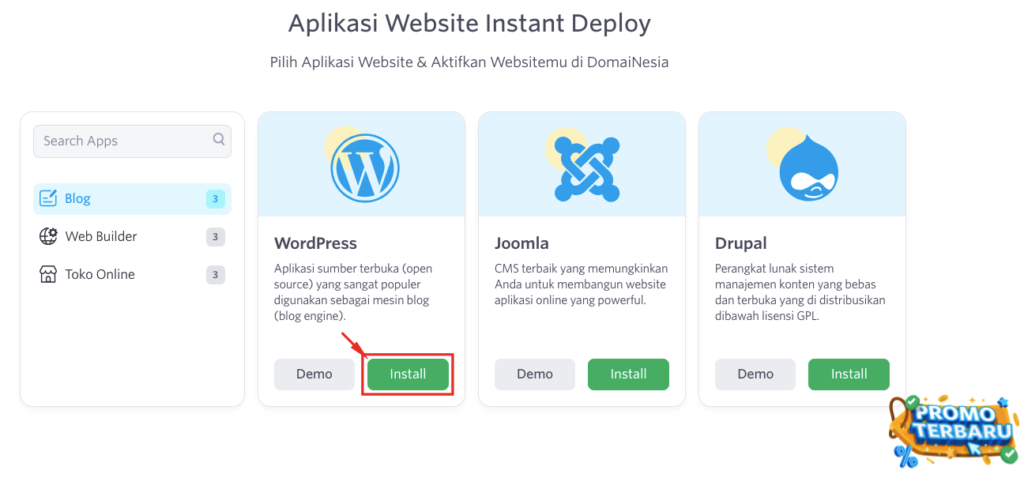The image size is (1024, 478).
Task: Focus the Search Apps field
Action: [132, 141]
